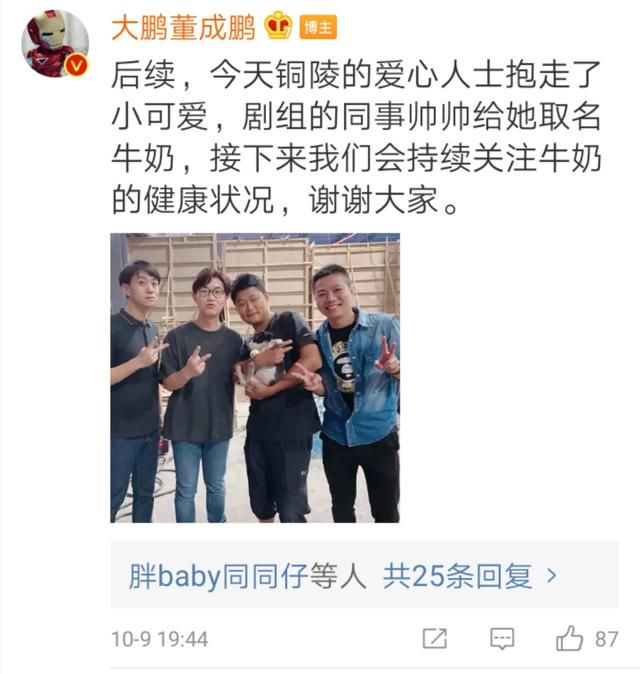
Task: Click the 10-9 19:44 timestamp
Action: click(159, 639)
